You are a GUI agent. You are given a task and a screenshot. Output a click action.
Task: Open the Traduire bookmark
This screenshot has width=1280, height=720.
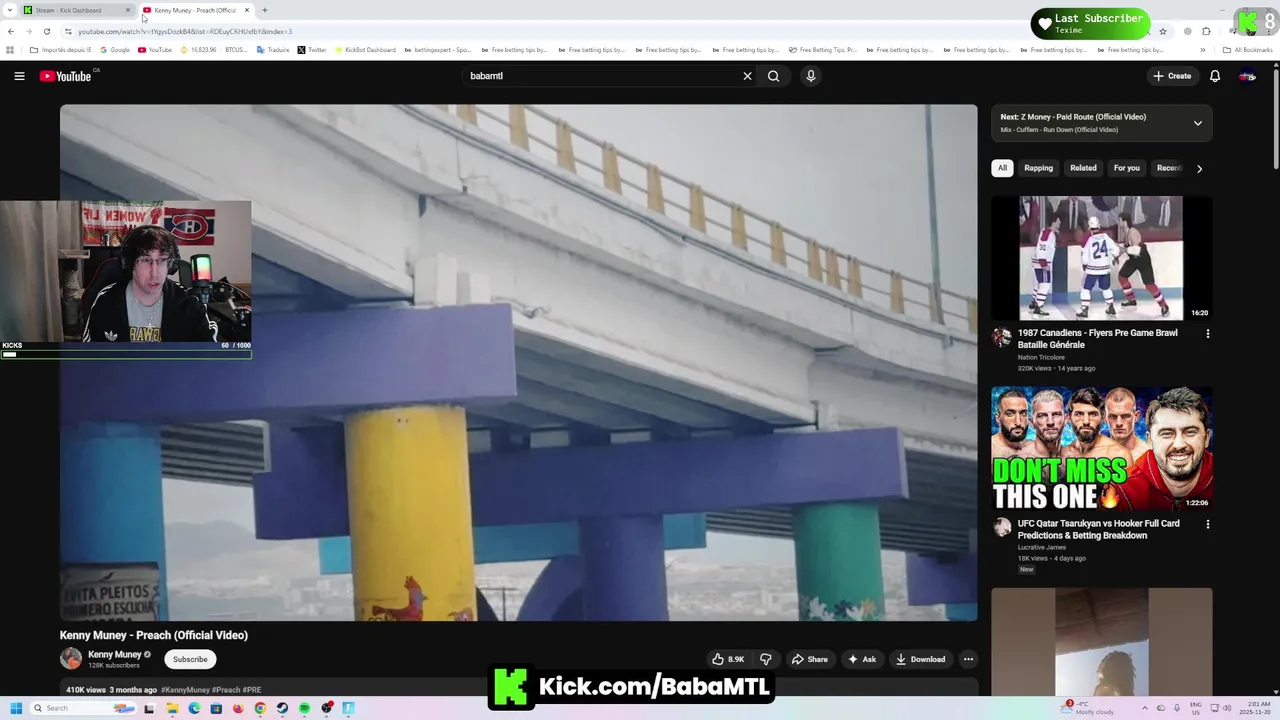272,49
